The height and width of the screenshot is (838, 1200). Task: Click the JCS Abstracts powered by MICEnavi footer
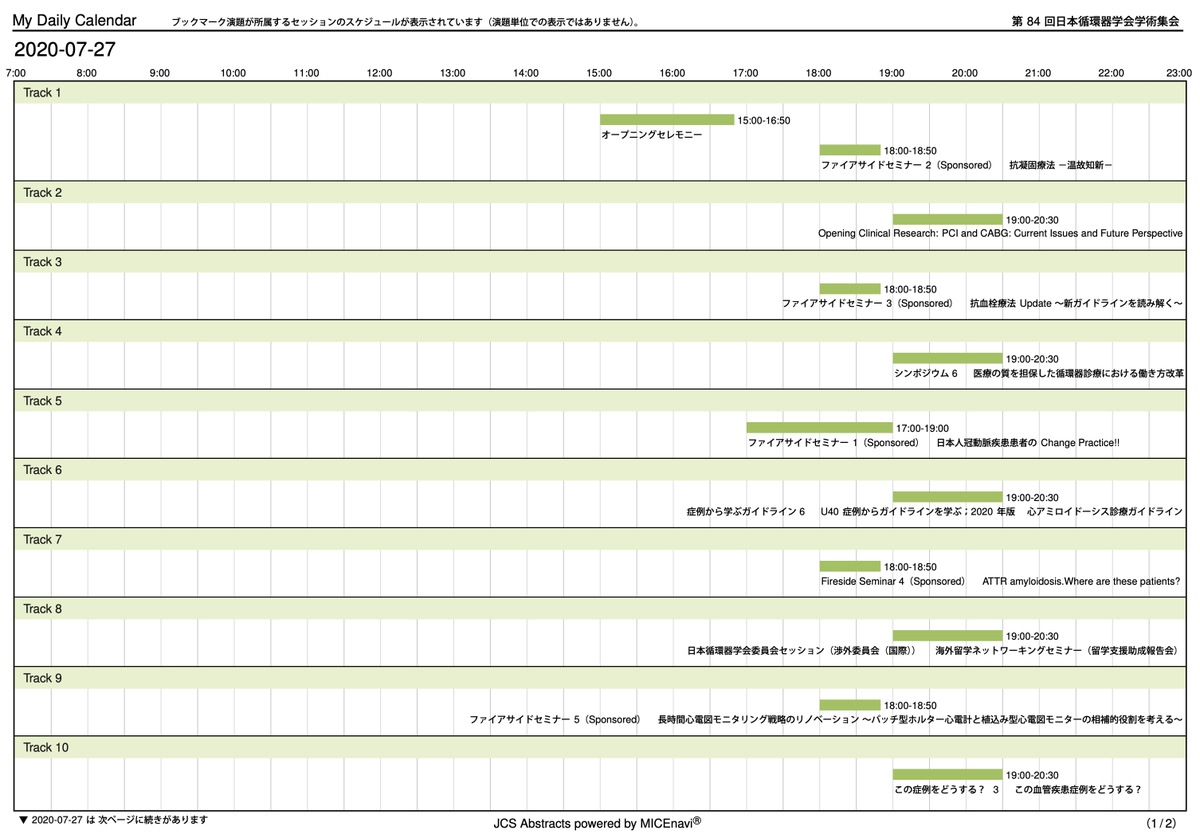pyautogui.click(x=597, y=823)
